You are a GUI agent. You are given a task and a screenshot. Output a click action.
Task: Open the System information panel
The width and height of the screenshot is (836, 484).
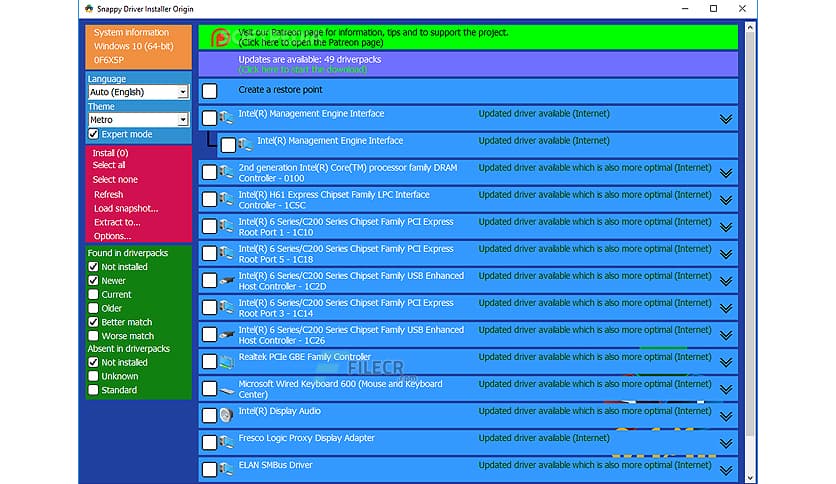[138, 46]
